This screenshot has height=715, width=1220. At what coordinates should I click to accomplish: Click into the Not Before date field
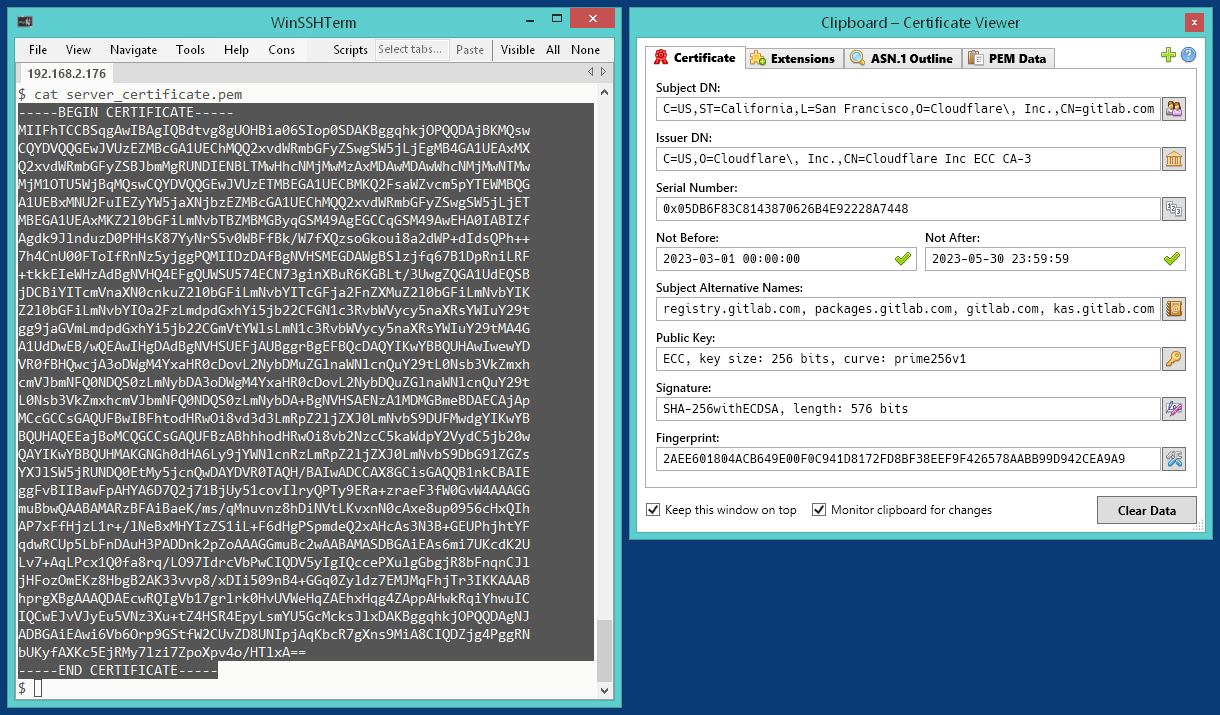pos(786,258)
